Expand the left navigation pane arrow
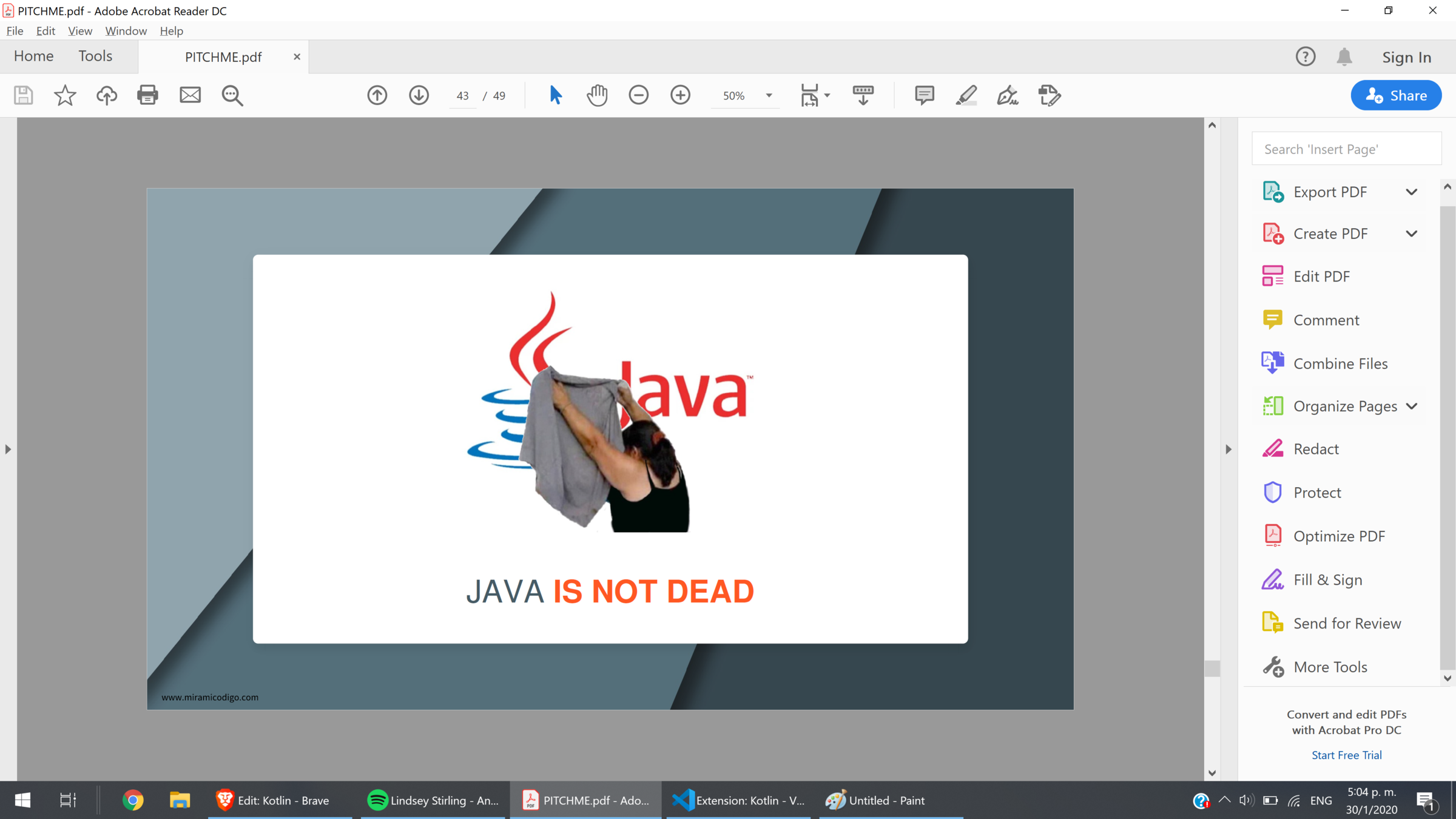This screenshot has width=1456, height=819. tap(8, 450)
